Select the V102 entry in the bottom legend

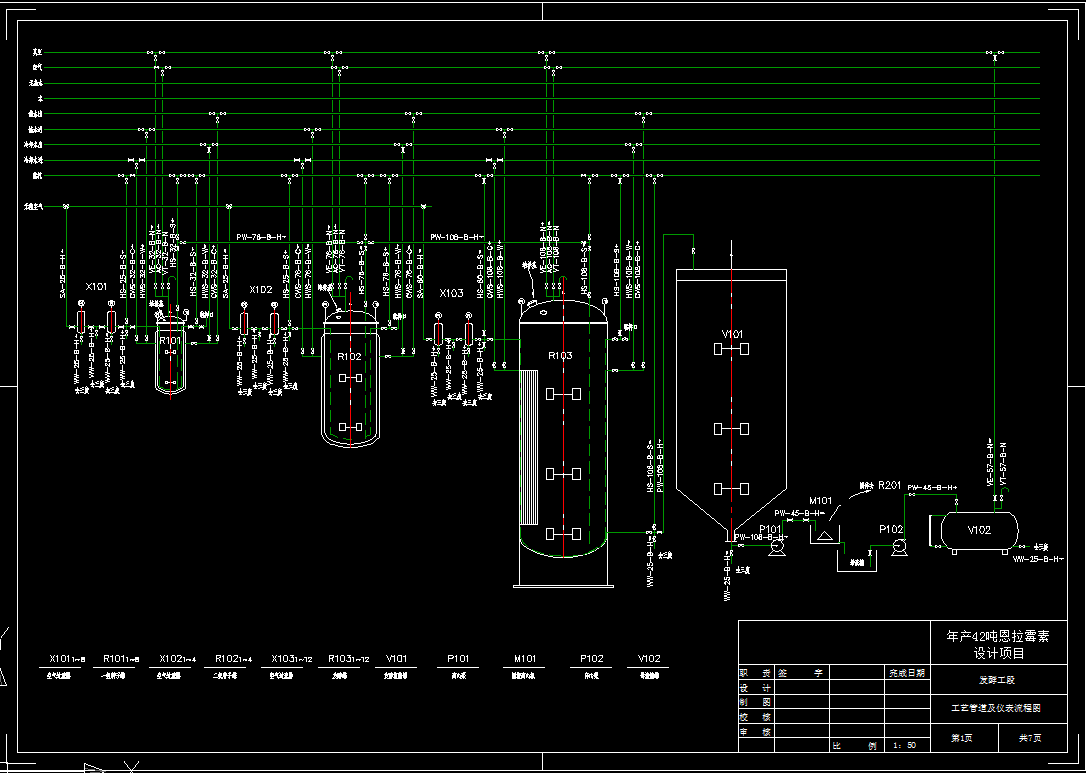click(x=648, y=658)
